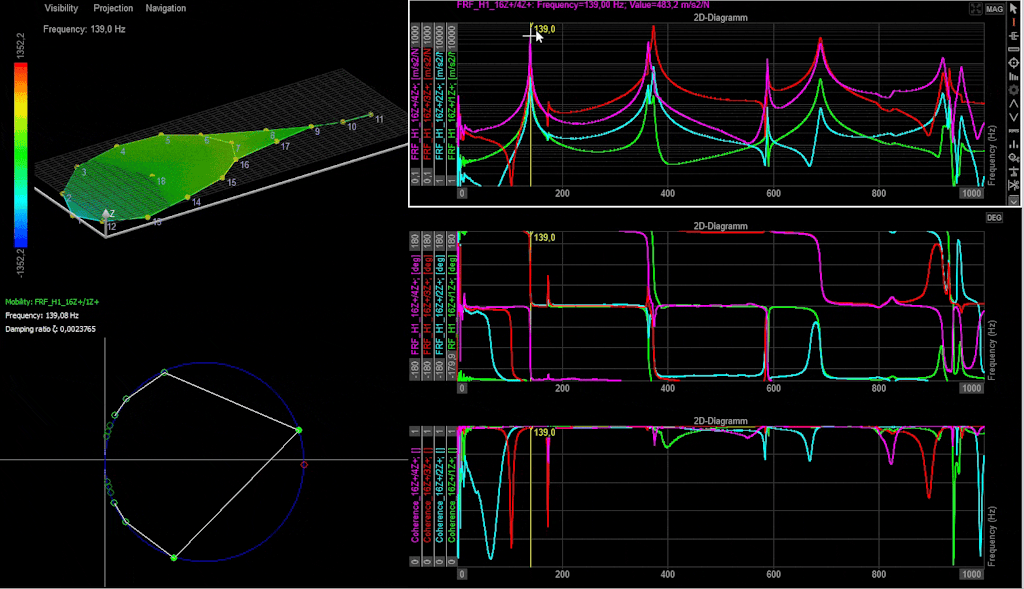Activate the RMS cursor tool

click(1014, 131)
